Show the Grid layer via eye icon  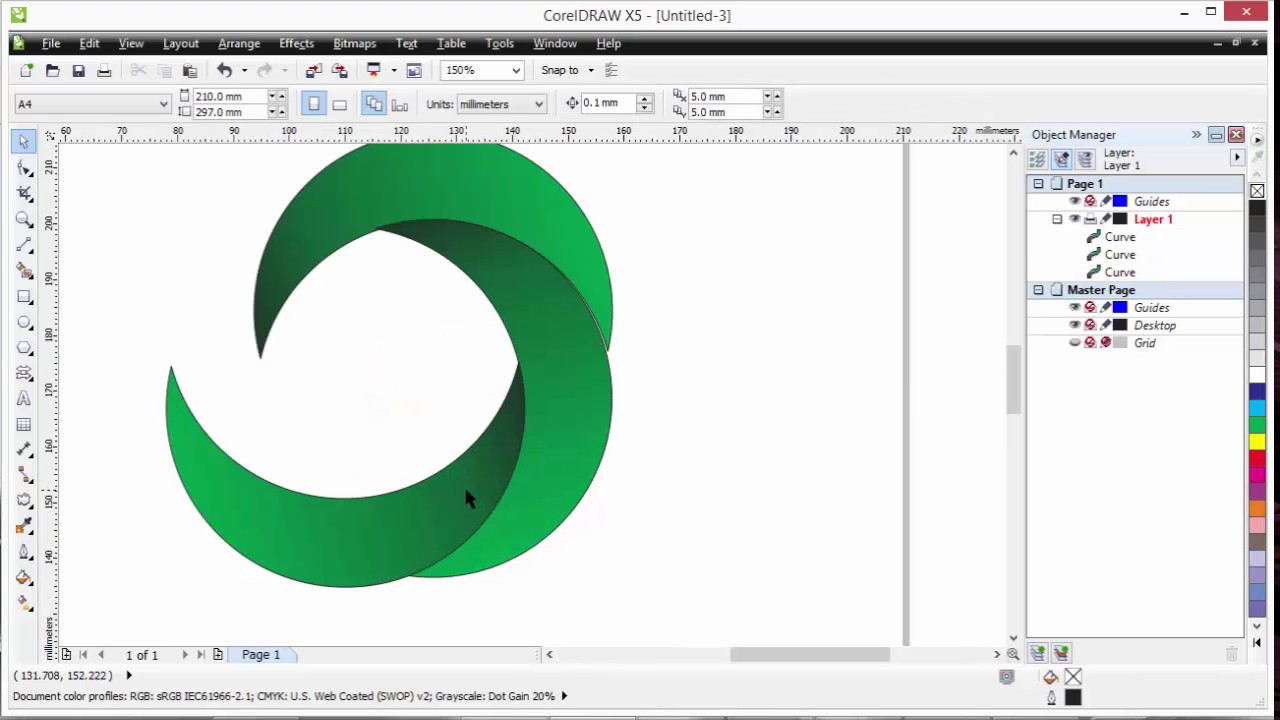click(x=1074, y=343)
